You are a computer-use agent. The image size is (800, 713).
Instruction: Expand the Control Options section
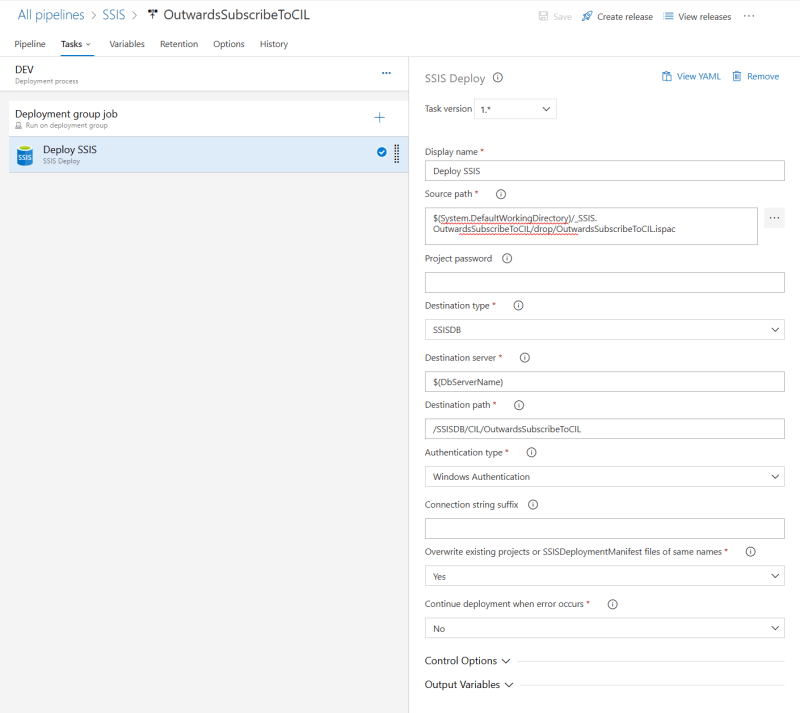coord(467,661)
